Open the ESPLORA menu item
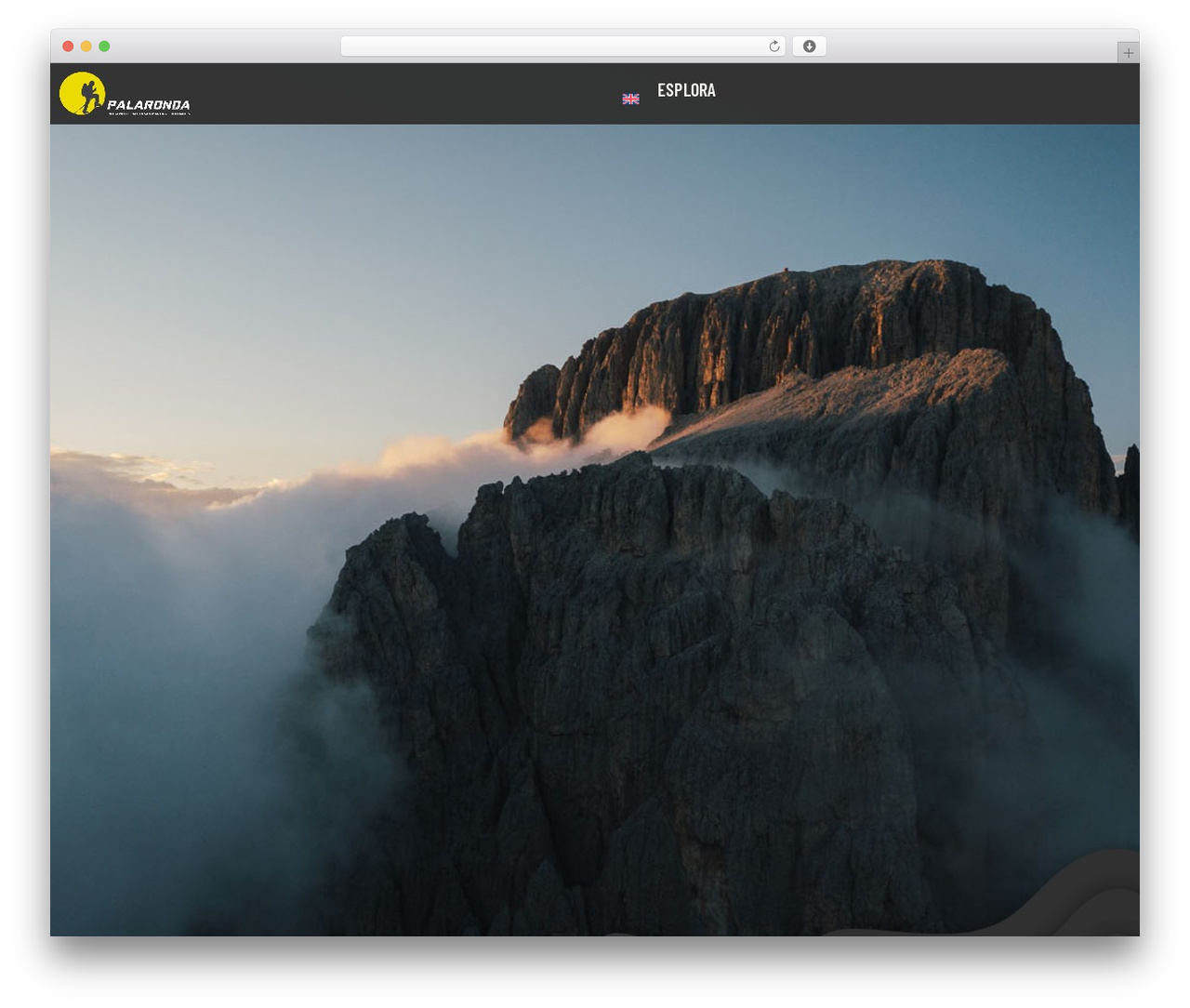 (686, 90)
